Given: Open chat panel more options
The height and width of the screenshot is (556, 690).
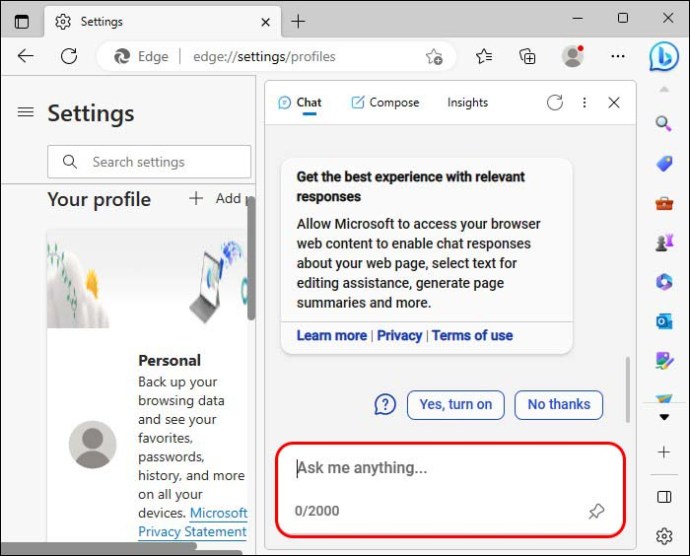Looking at the screenshot, I should tap(584, 103).
